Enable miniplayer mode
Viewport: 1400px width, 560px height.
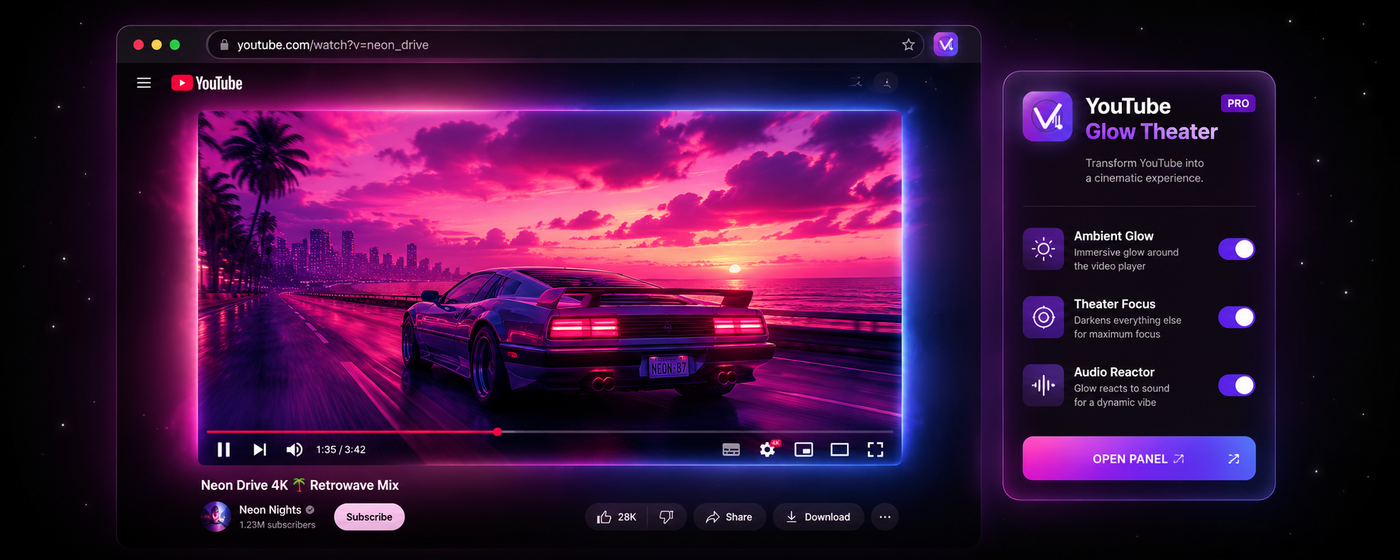[804, 450]
